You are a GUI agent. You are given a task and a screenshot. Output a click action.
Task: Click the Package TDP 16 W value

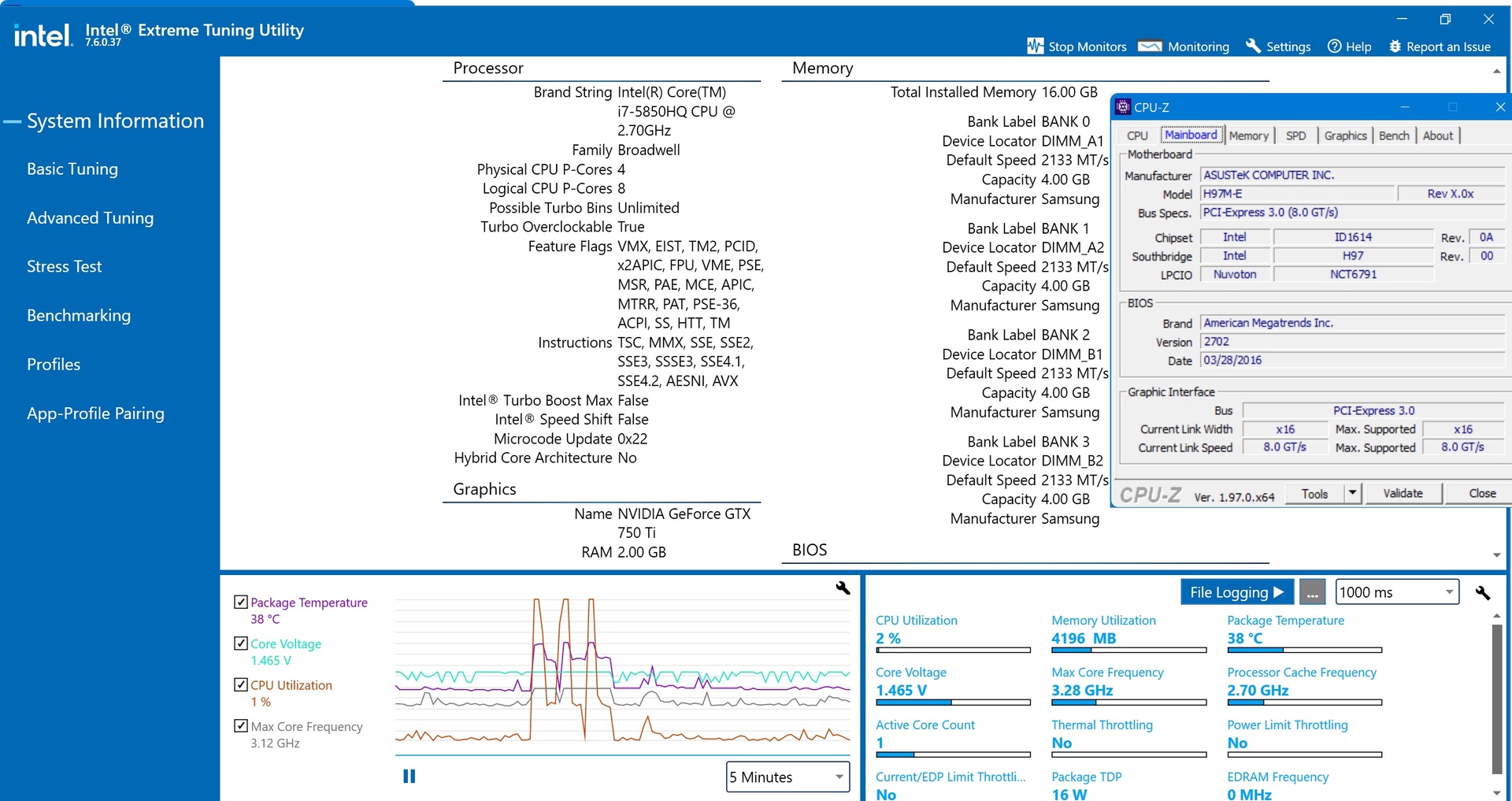(1069, 794)
